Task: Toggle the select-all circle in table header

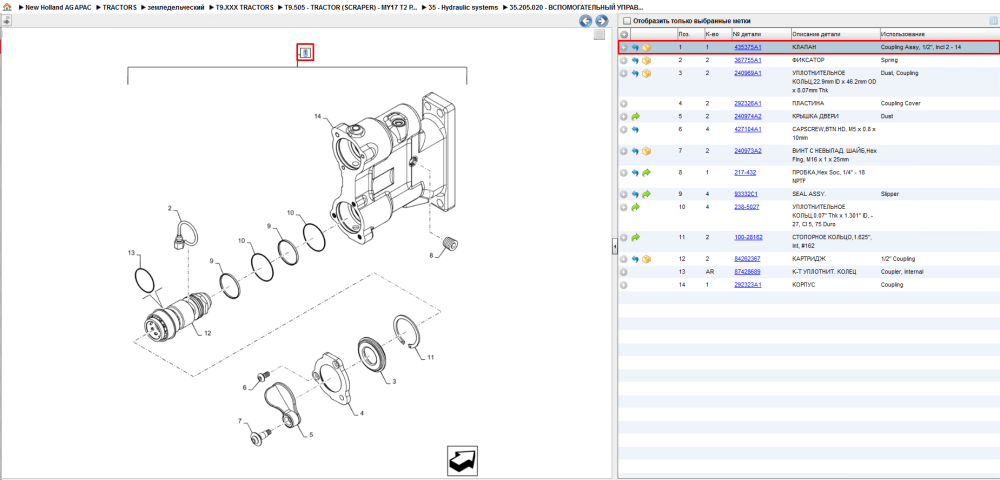Action: point(624,34)
